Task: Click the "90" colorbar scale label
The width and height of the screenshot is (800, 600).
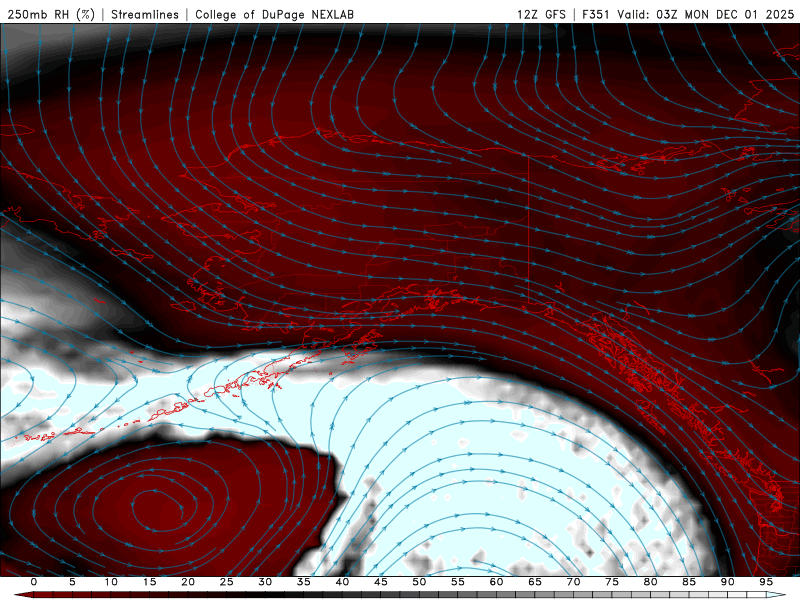Action: click(728, 582)
